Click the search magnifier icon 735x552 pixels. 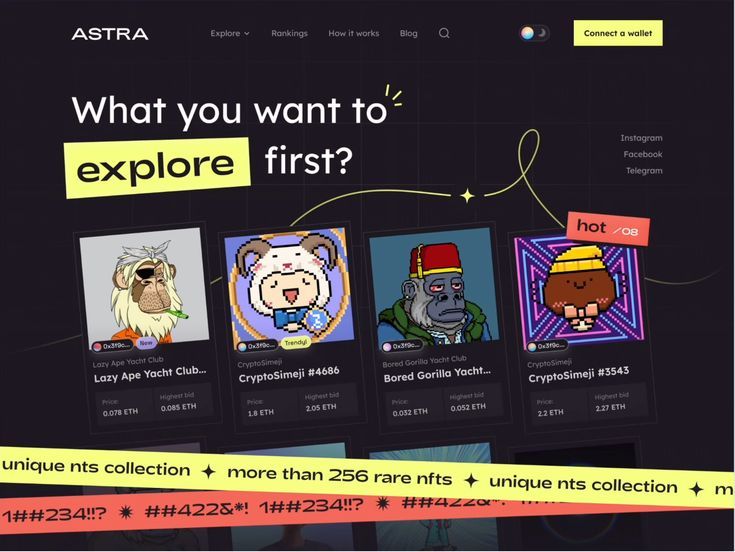(444, 33)
